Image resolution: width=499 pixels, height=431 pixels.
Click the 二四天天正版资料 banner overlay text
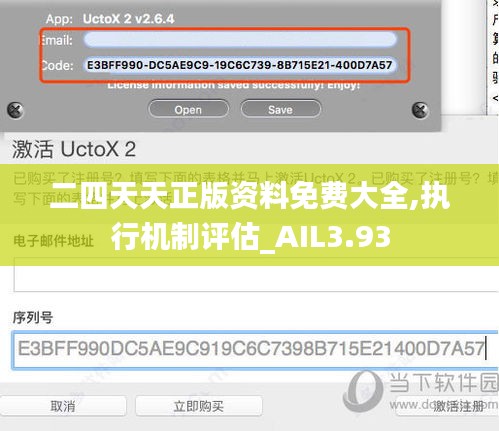(x=250, y=217)
